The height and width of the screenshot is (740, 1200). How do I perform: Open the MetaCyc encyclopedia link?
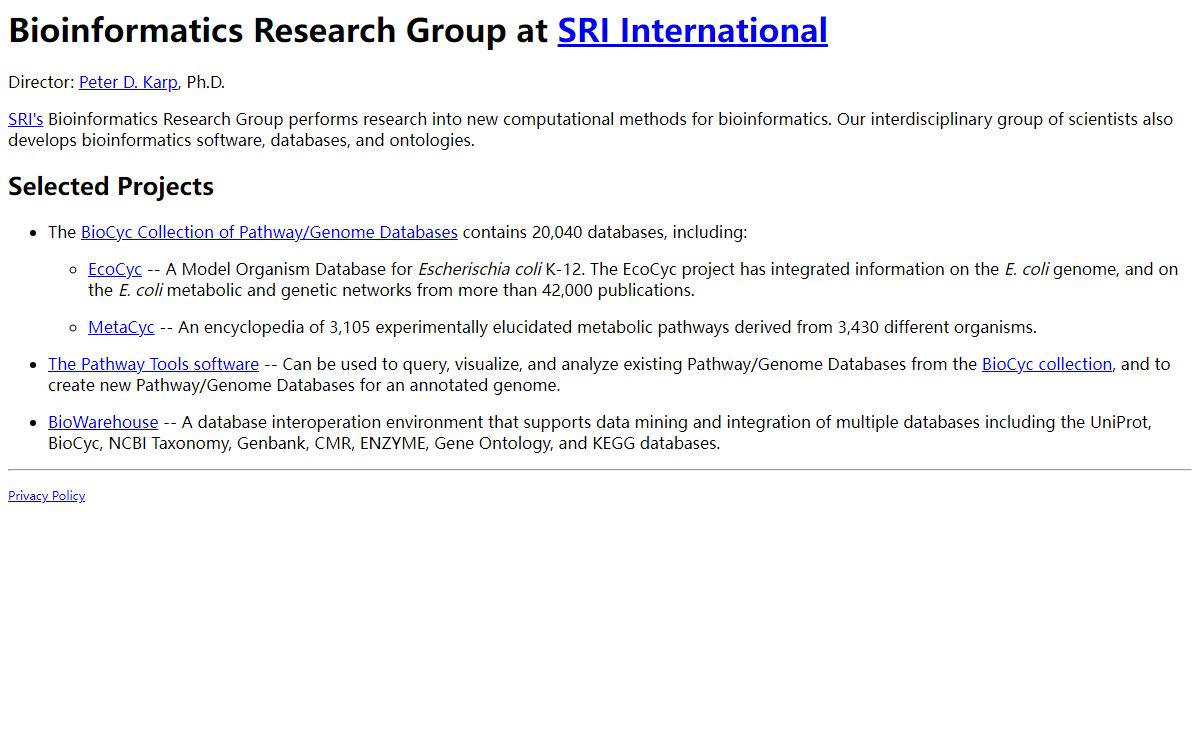(121, 327)
